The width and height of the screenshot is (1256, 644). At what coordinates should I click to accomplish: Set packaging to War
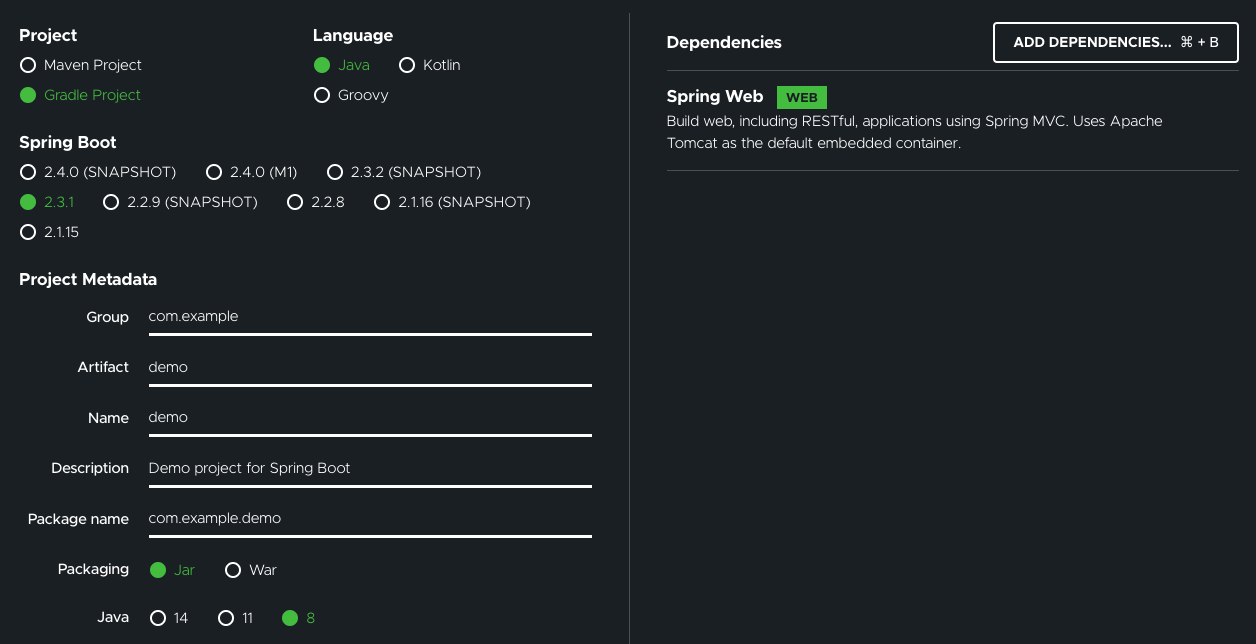(251, 570)
